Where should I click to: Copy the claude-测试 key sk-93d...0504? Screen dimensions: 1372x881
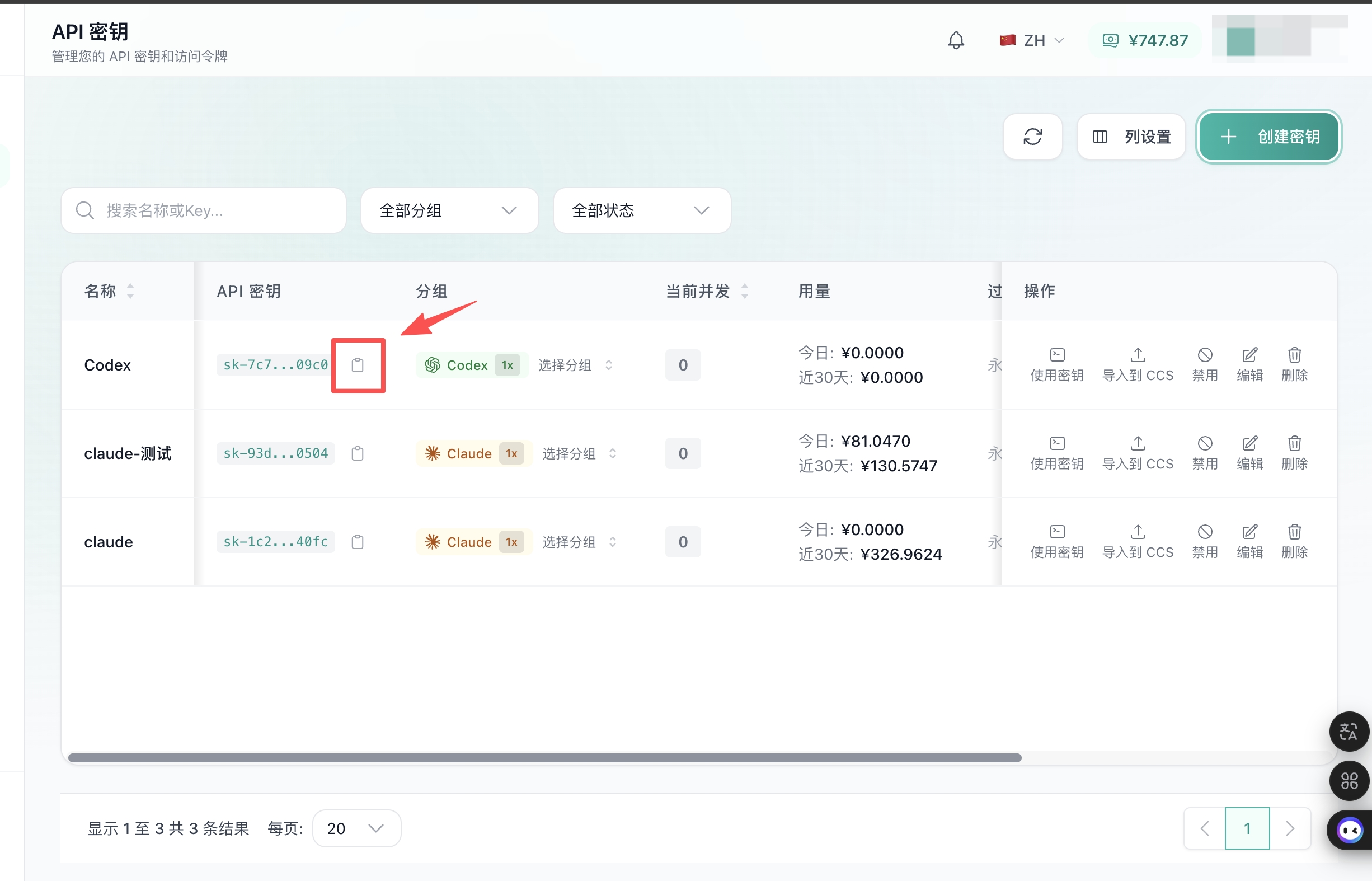[x=358, y=454]
